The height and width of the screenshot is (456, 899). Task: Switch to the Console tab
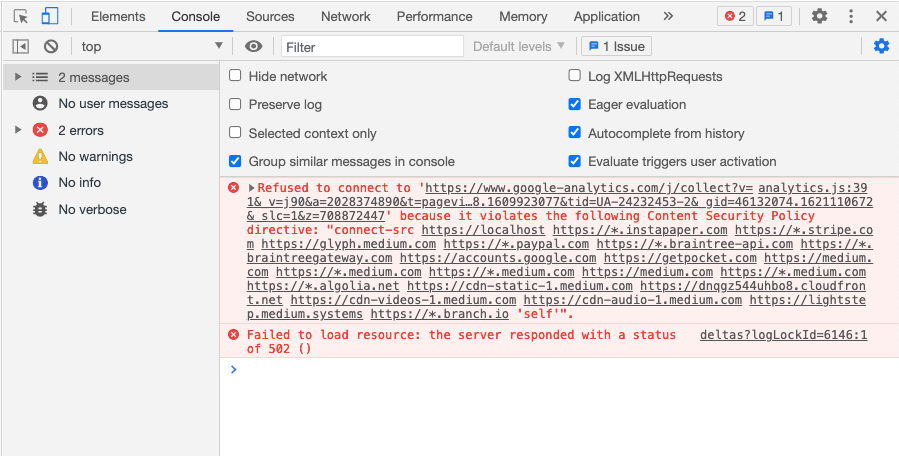tap(196, 17)
